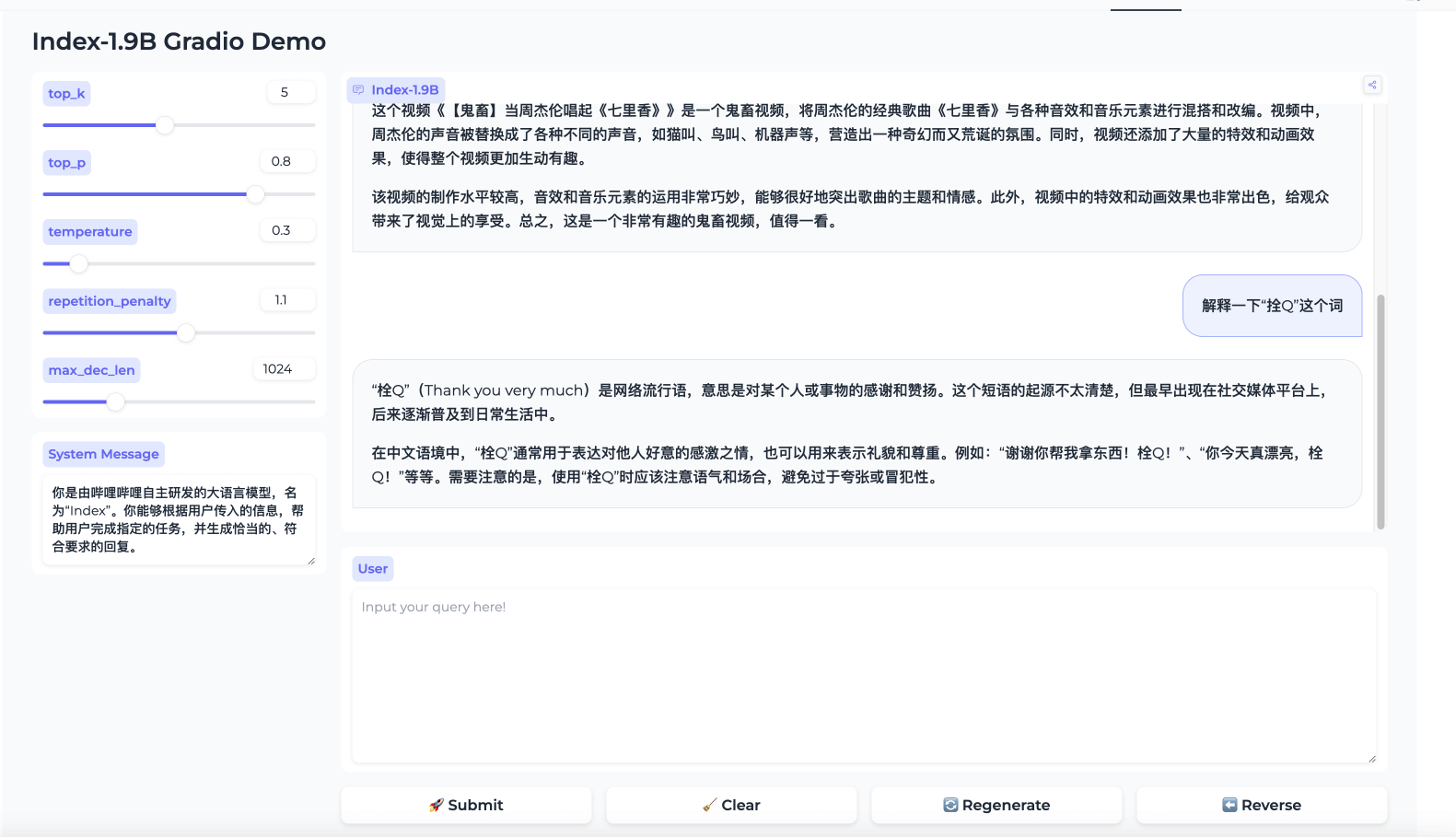The height and width of the screenshot is (837, 1456).
Task: Focus the max_dec_len value box showing 1024
Action: click(x=285, y=368)
